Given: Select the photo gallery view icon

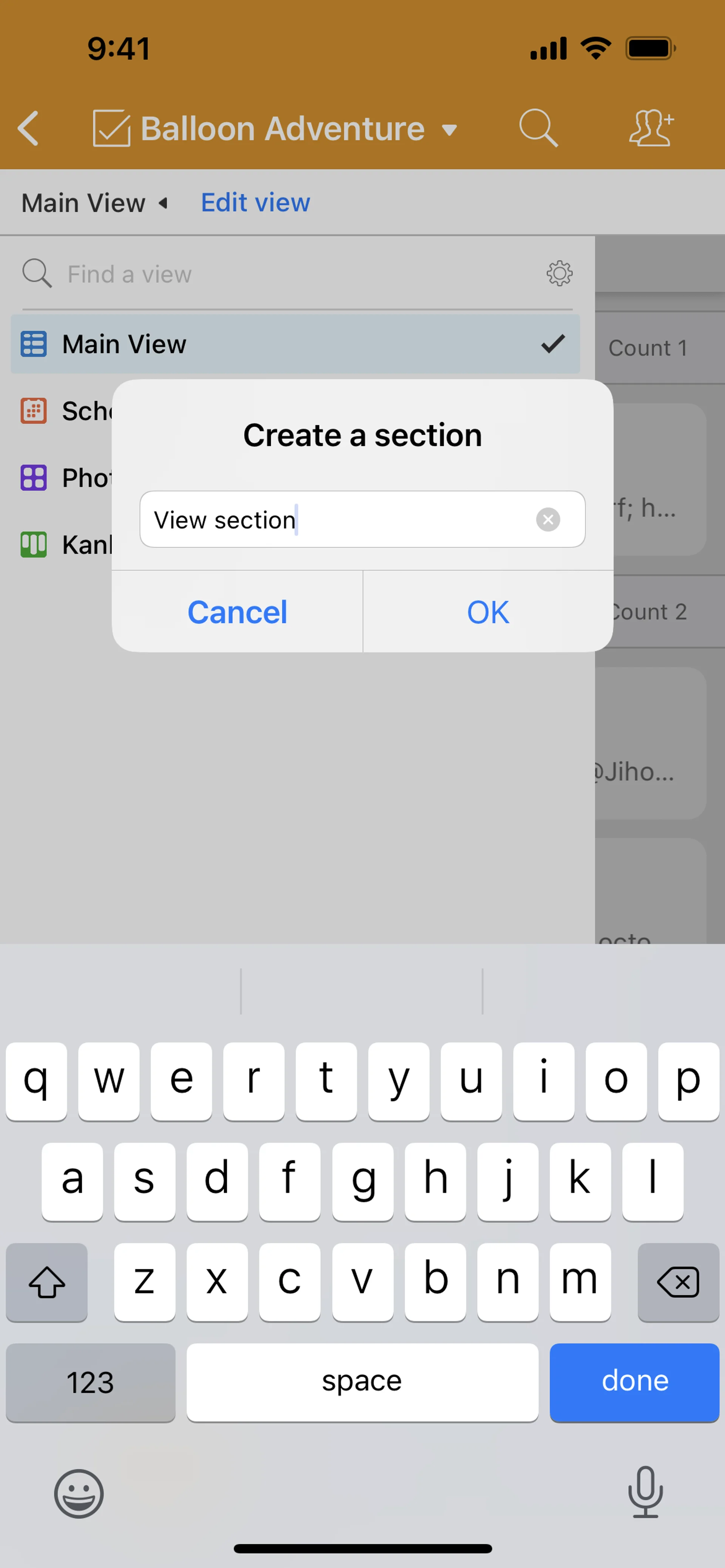Looking at the screenshot, I should pos(34,478).
